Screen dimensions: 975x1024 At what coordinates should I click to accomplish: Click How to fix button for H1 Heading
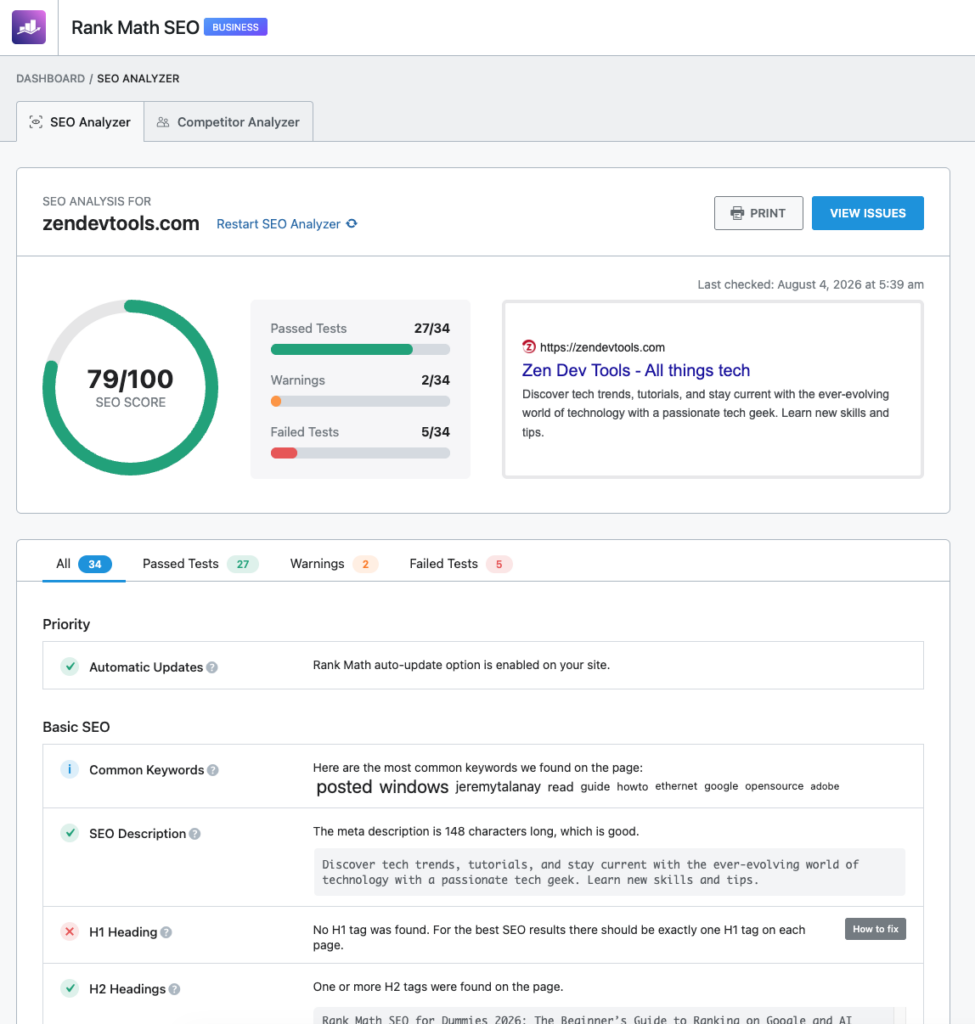[875, 929]
